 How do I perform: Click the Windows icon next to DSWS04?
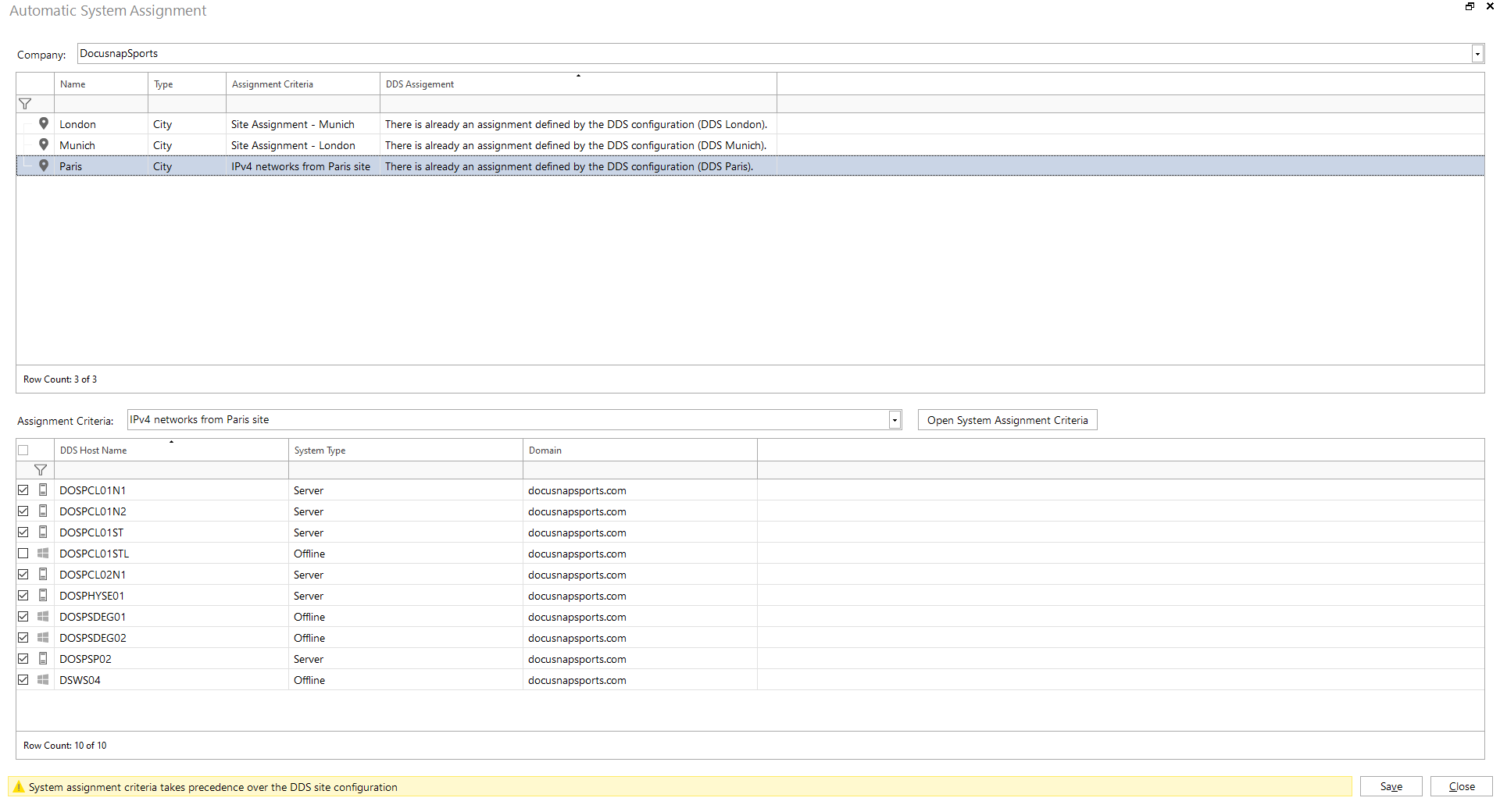pyautogui.click(x=43, y=679)
